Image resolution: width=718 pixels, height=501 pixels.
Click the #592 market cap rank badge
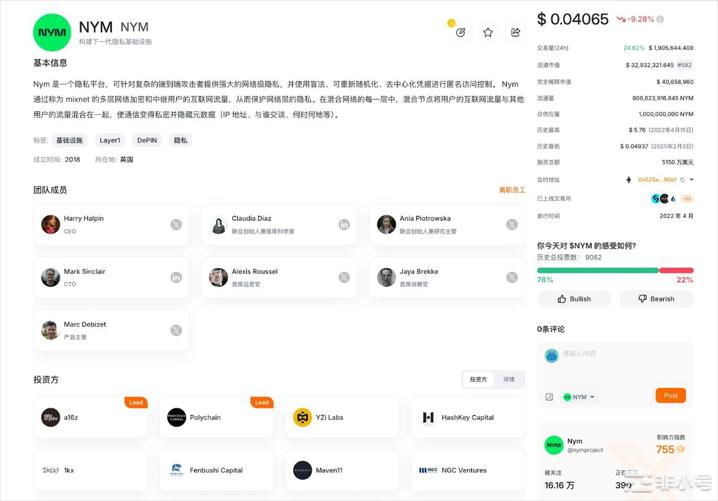coord(685,65)
